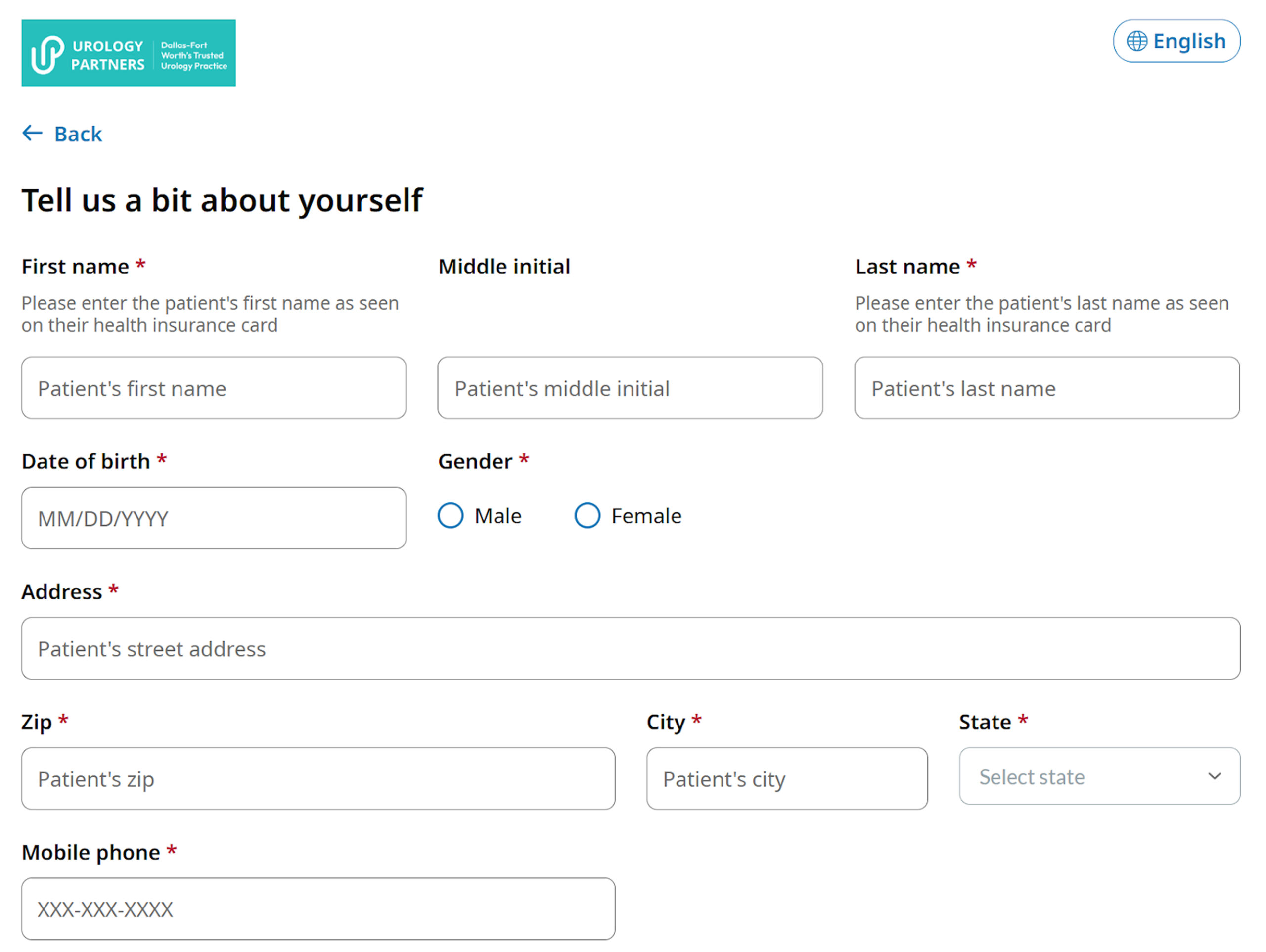Click the State dropdown chevron arrow
This screenshot has width=1266, height=952.
(1215, 776)
